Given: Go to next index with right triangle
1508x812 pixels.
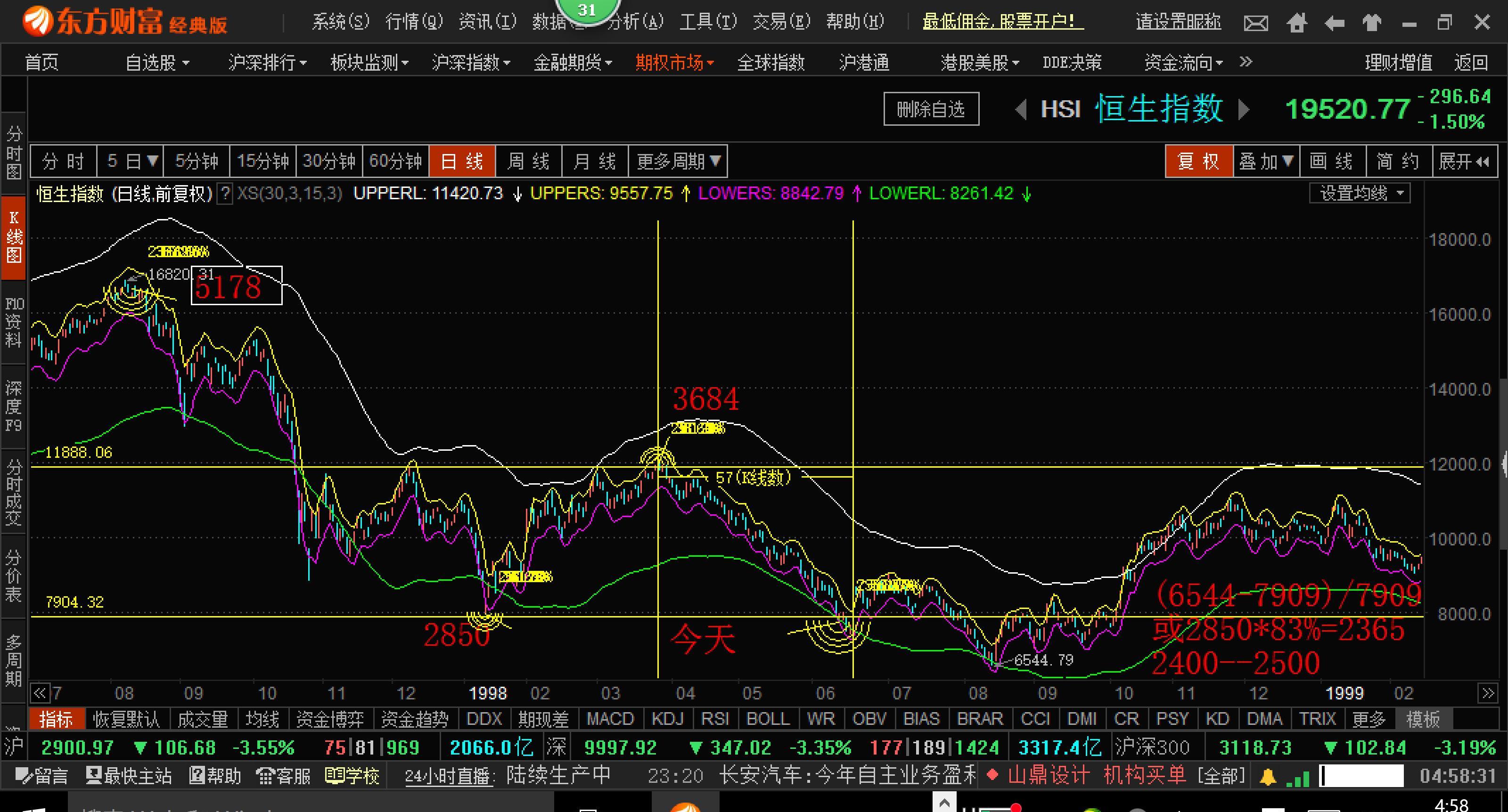Looking at the screenshot, I should [1244, 109].
